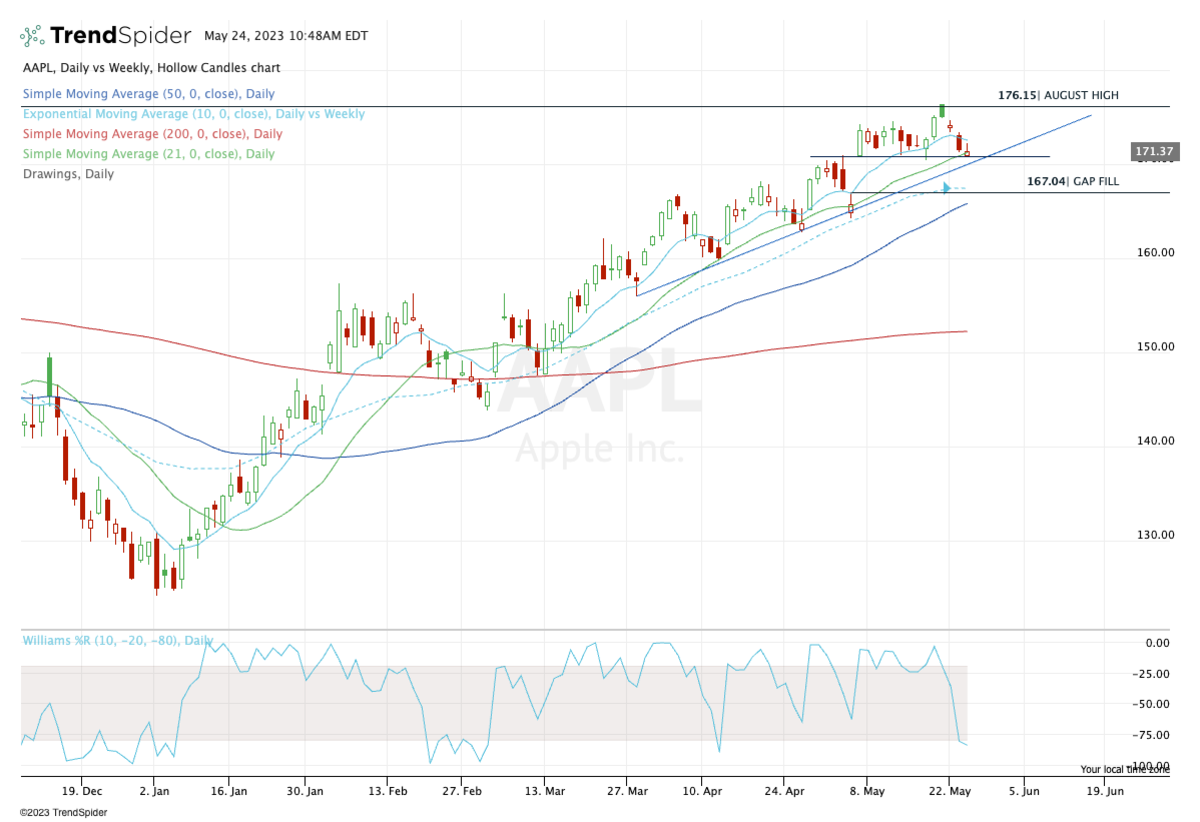The image size is (1200, 822).
Task: Click the TrendSpider logo icon
Action: pos(32,36)
